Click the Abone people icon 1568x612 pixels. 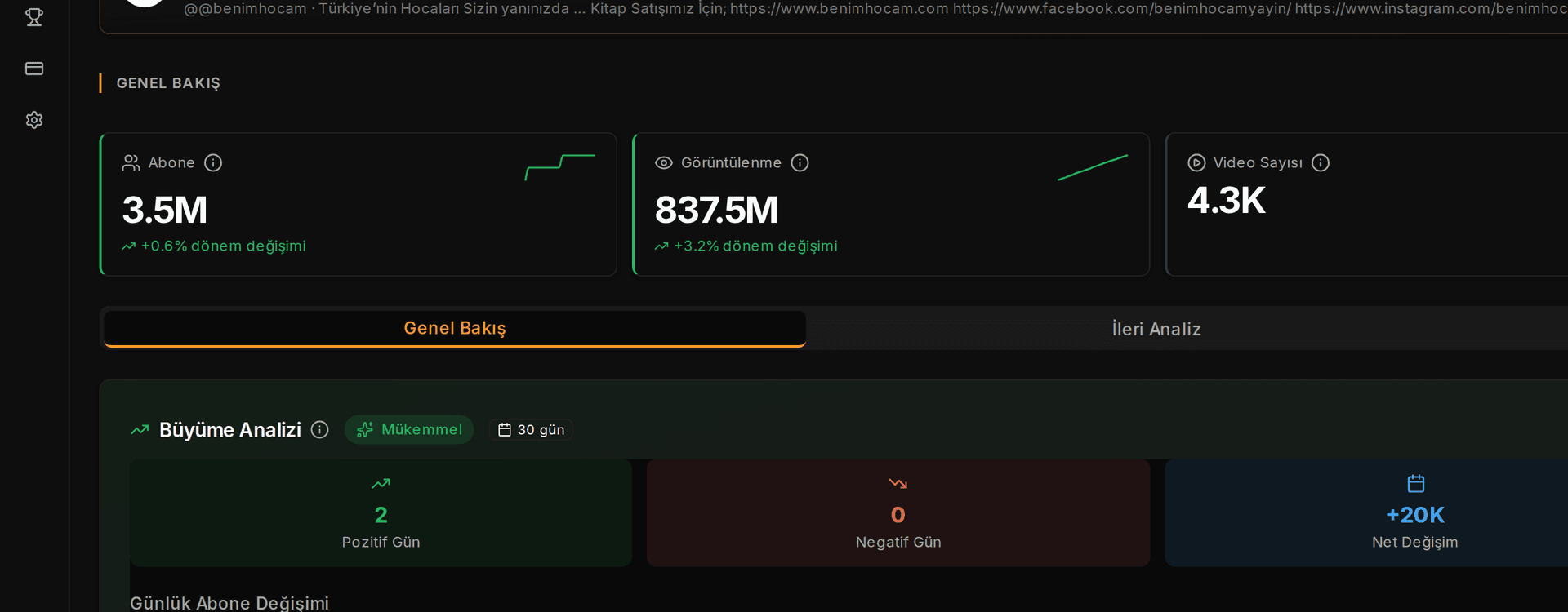(x=131, y=163)
